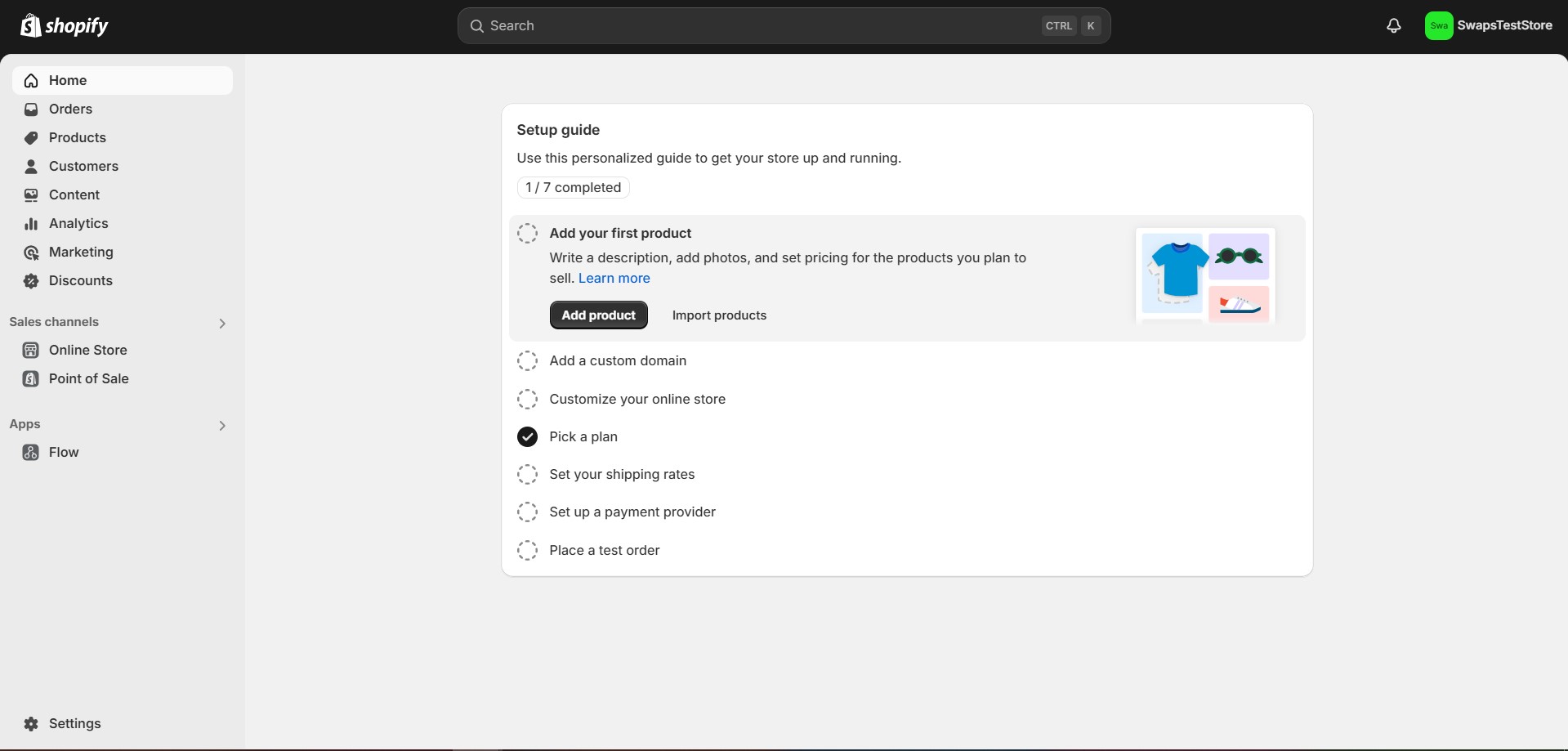Open the Flow app label
1568x751 pixels.
click(x=64, y=452)
